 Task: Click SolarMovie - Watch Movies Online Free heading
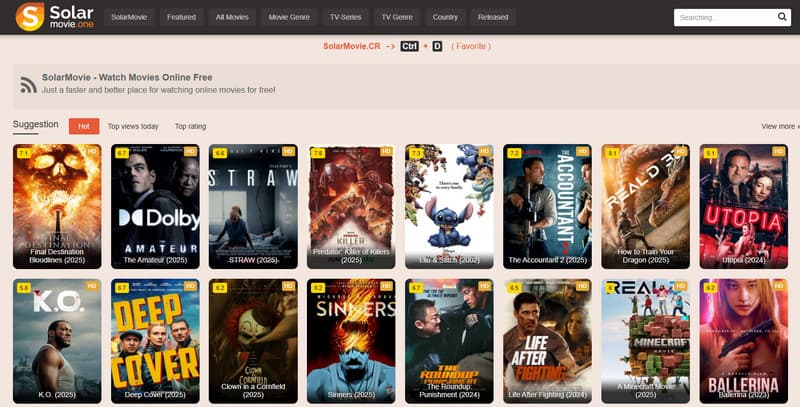(x=127, y=78)
